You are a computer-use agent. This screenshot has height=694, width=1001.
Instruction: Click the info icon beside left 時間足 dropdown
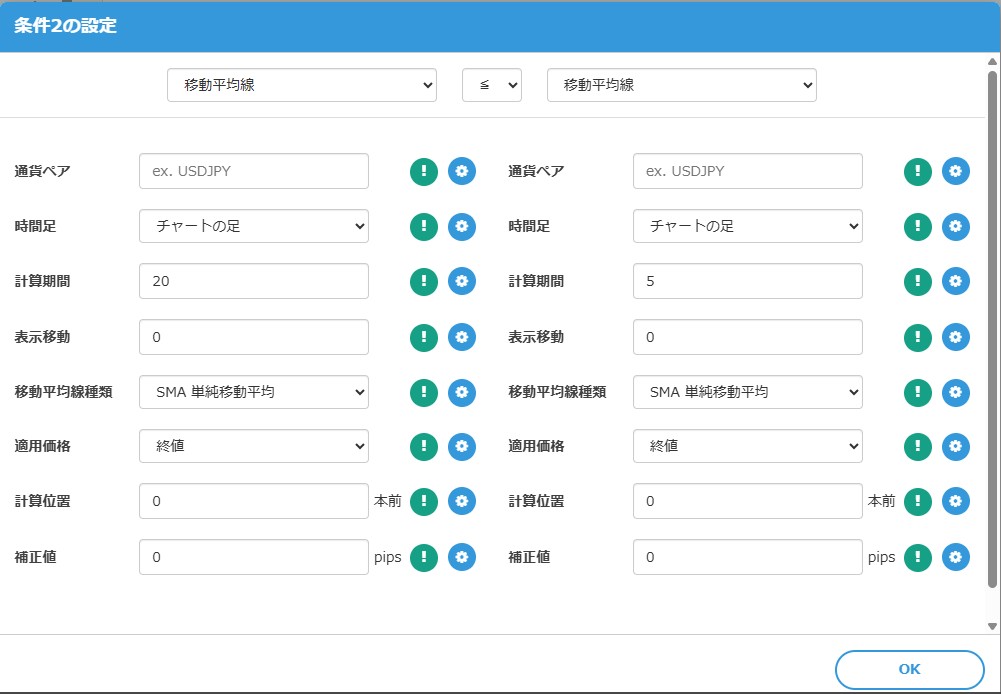422,226
